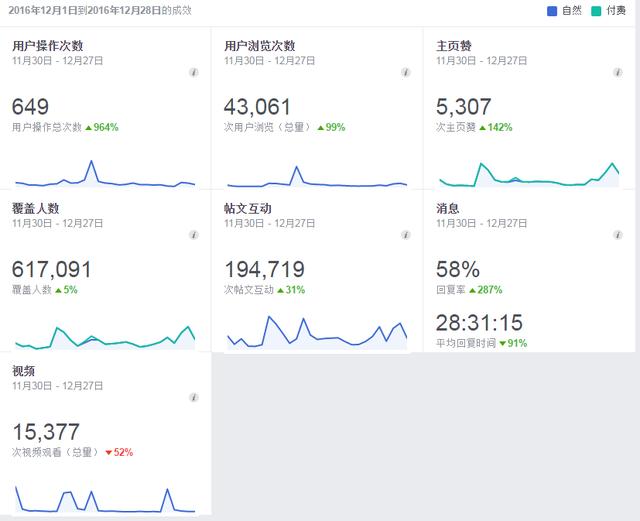Click the 覆盖人数 sparkline chart

(105, 338)
